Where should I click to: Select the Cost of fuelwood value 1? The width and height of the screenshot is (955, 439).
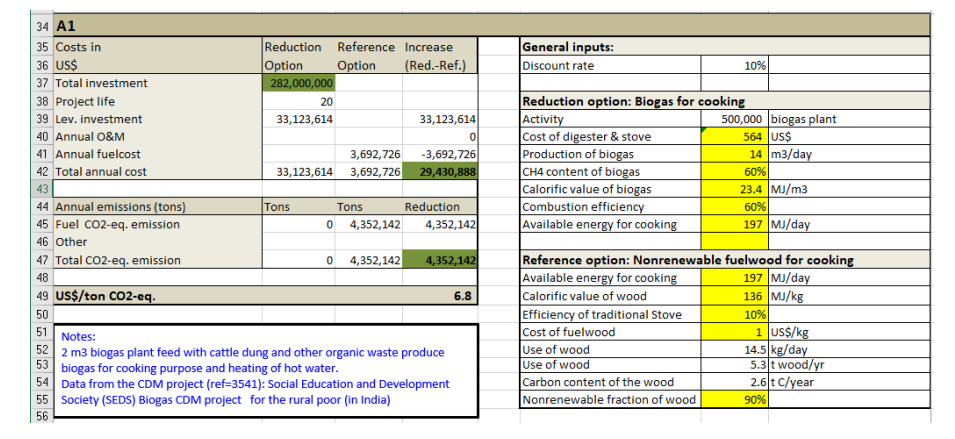point(735,332)
